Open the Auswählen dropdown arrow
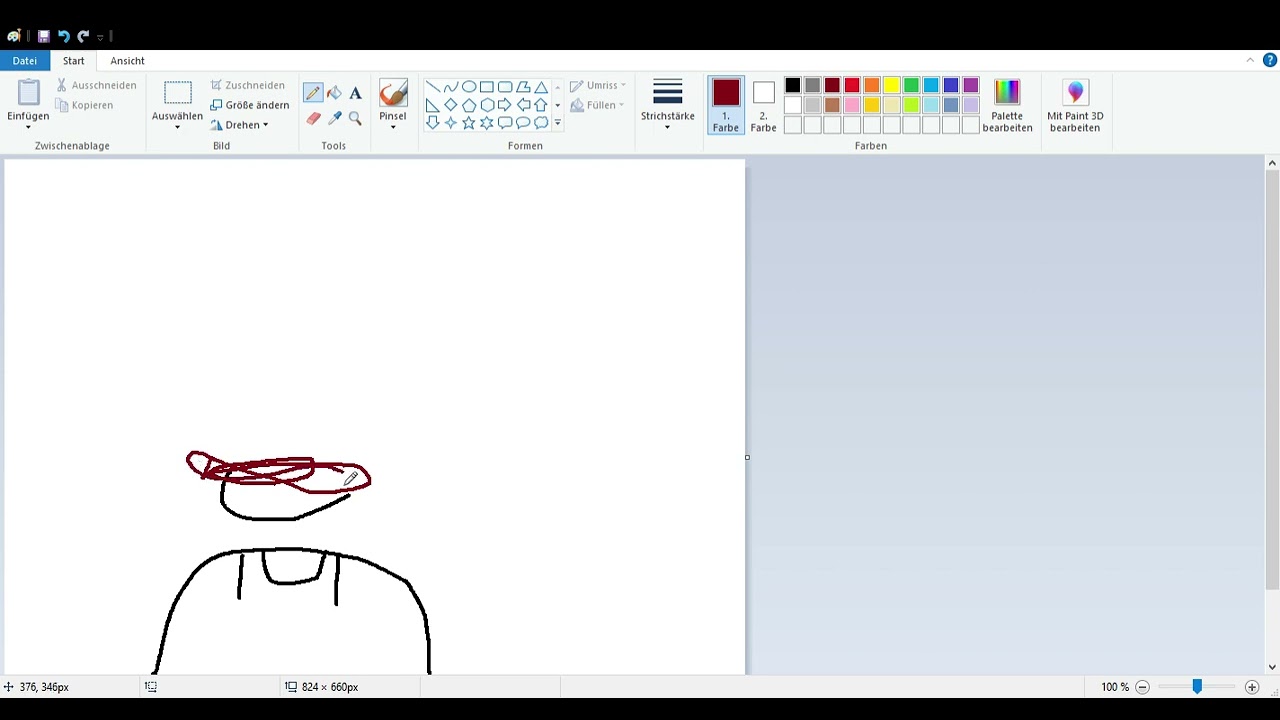 177,127
